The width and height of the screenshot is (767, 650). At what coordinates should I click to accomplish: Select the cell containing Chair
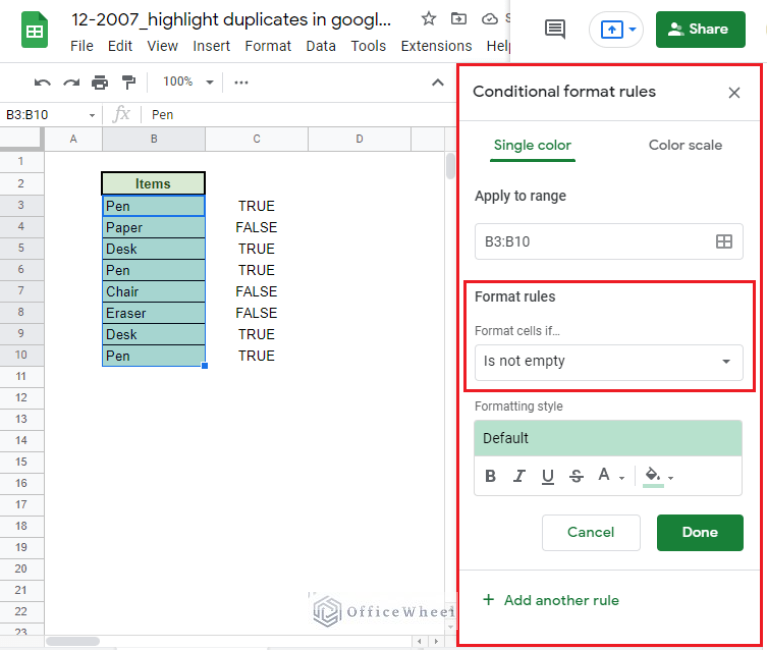click(x=154, y=291)
